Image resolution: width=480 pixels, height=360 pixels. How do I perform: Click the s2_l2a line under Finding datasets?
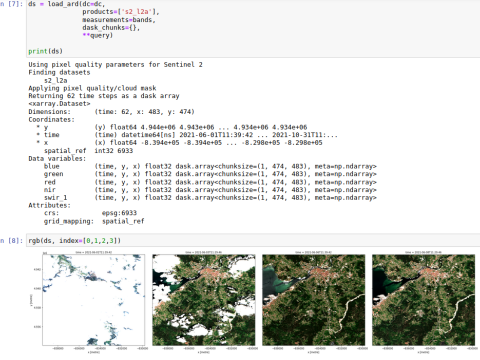click(56, 80)
